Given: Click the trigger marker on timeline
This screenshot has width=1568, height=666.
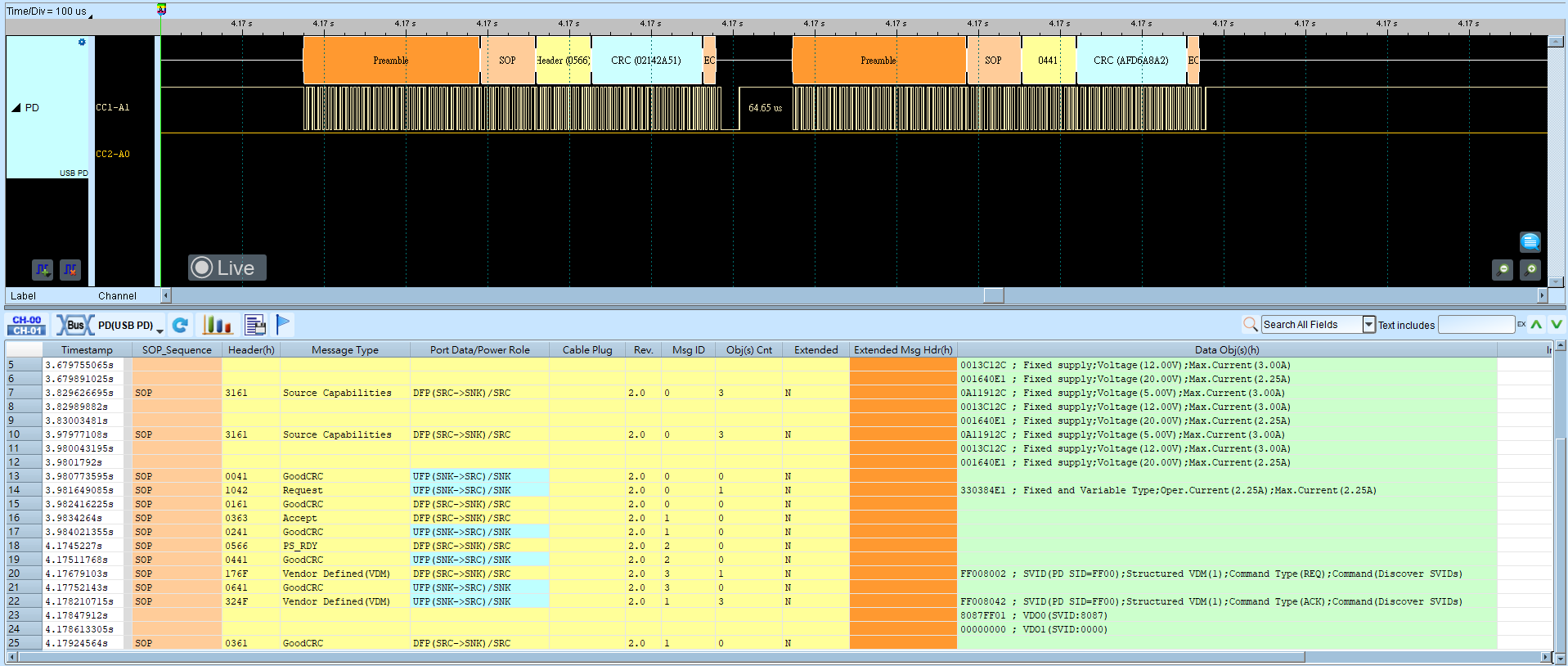Looking at the screenshot, I should click(161, 10).
